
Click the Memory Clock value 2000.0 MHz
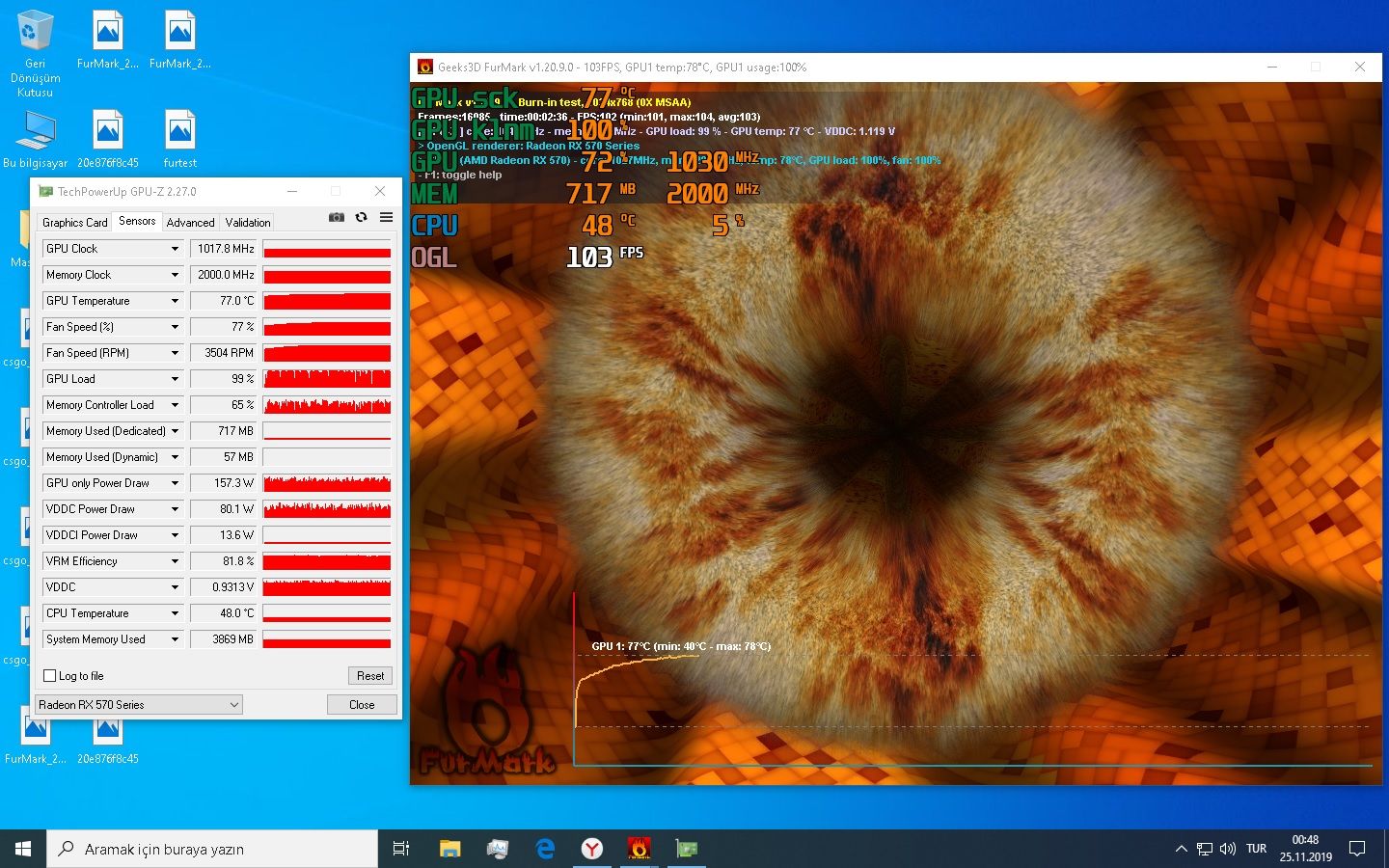point(224,275)
